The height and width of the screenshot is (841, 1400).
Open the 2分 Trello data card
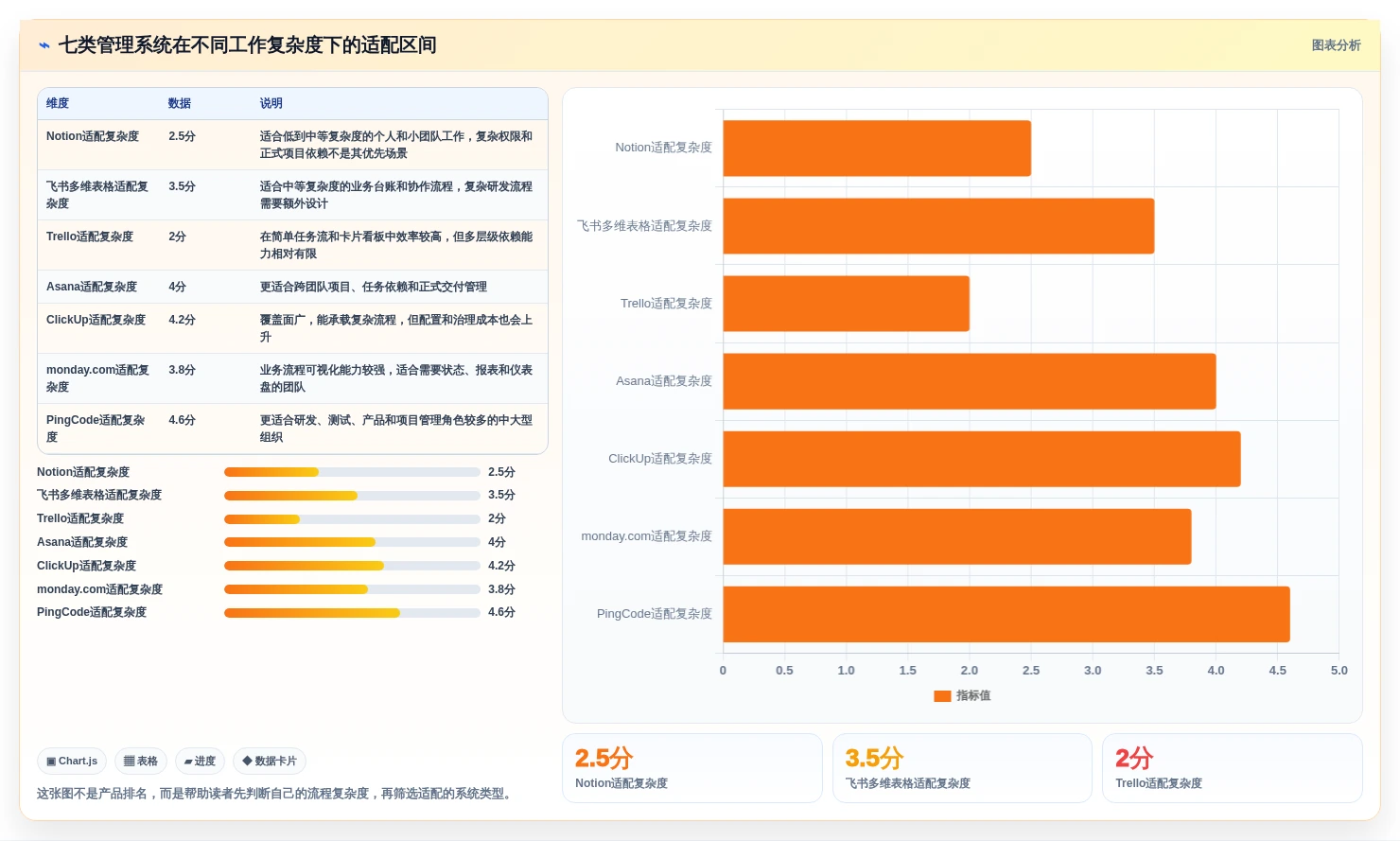coord(1233,768)
